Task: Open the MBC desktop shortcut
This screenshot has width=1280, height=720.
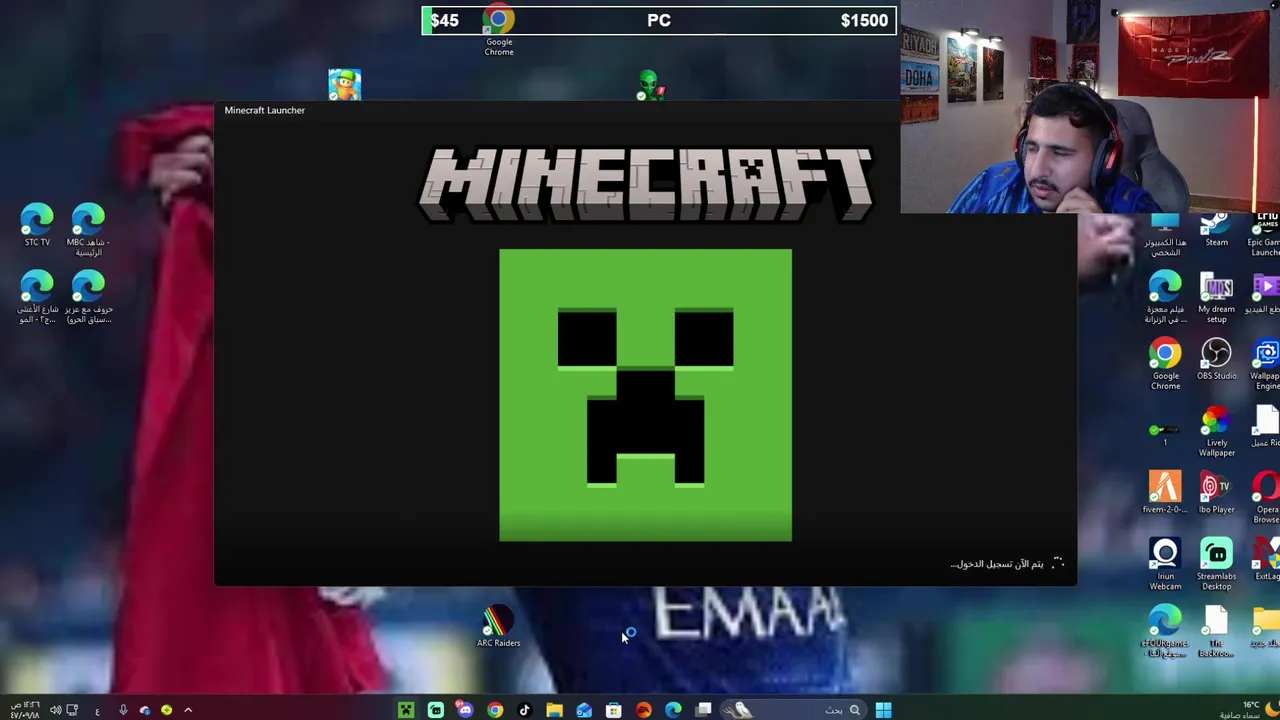Action: tap(88, 229)
